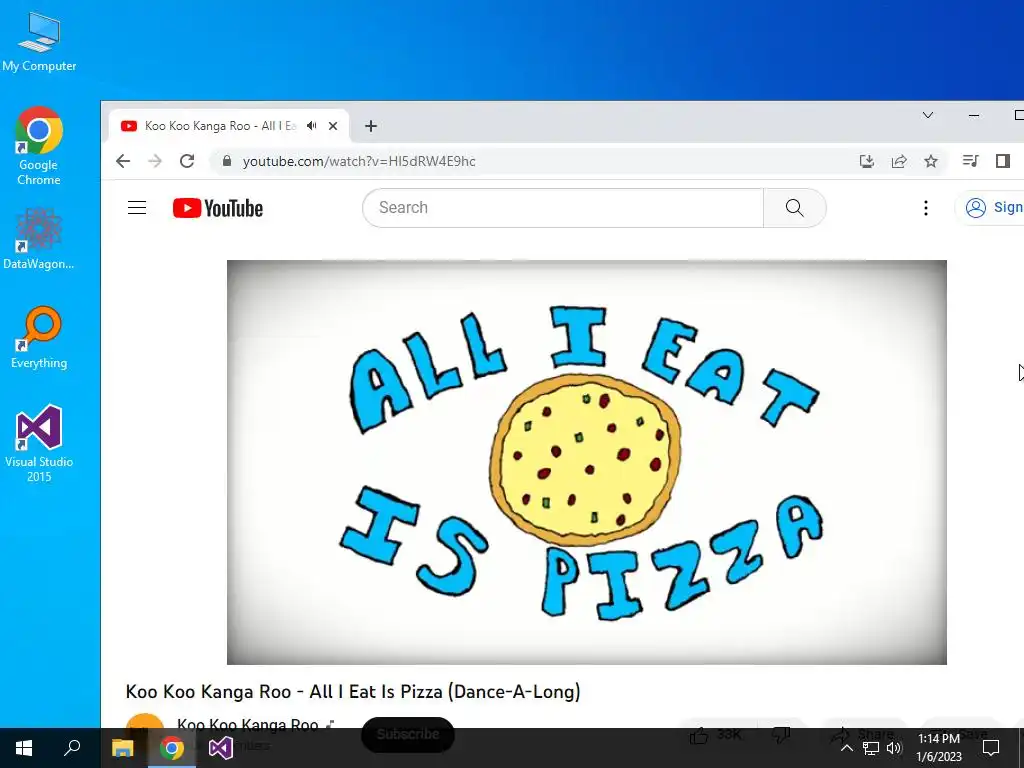The width and height of the screenshot is (1024, 768).
Task: Reload the YouTube page
Action: [x=187, y=161]
